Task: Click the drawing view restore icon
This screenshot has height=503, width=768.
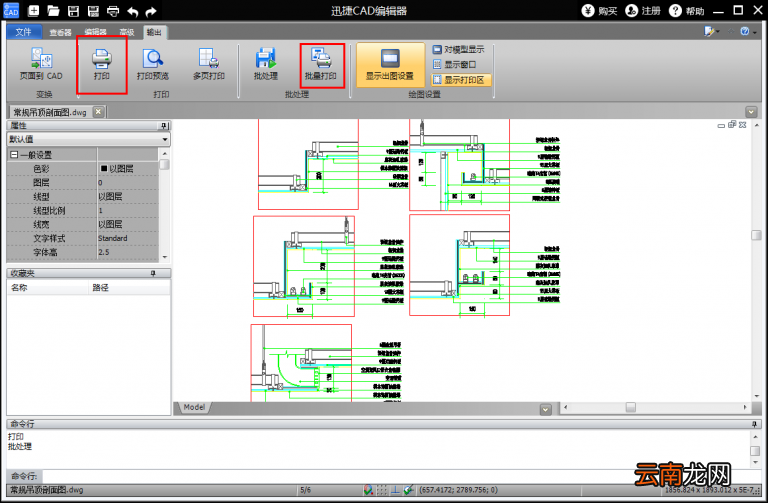Action: click(x=732, y=125)
